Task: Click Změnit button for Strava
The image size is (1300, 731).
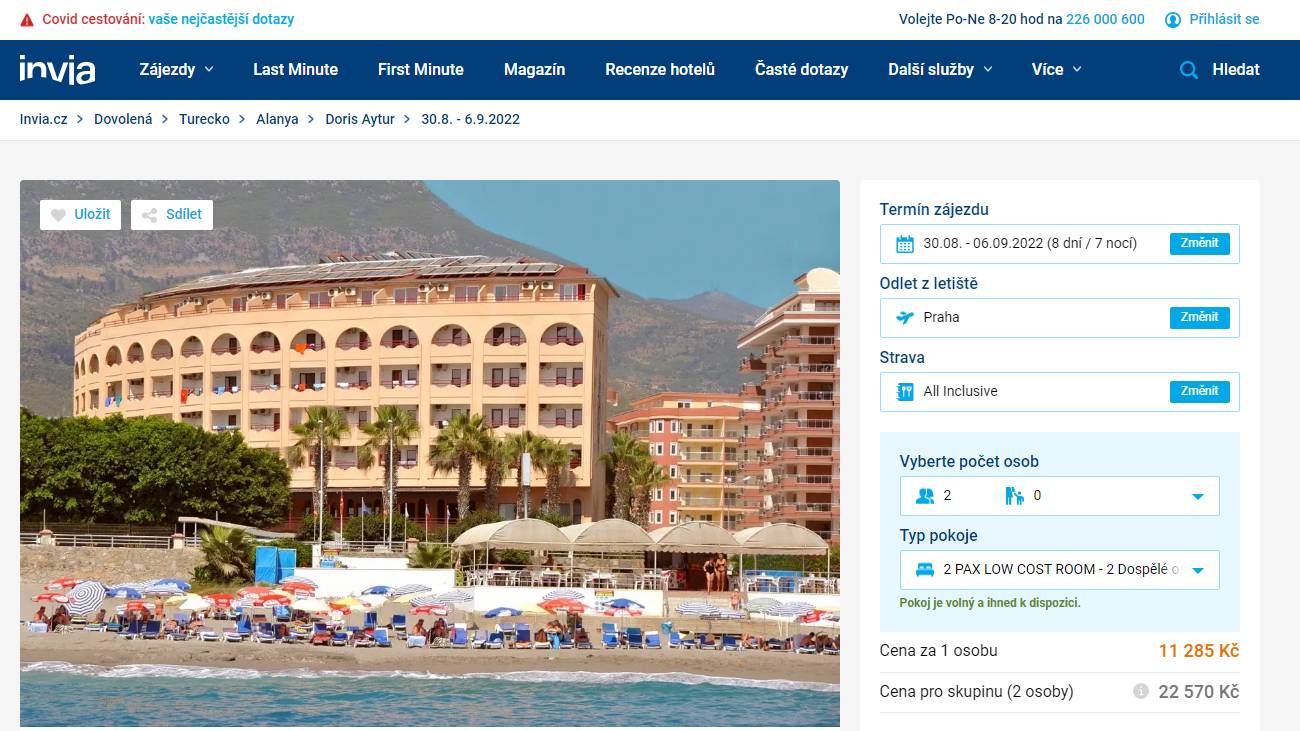Action: tap(1199, 391)
